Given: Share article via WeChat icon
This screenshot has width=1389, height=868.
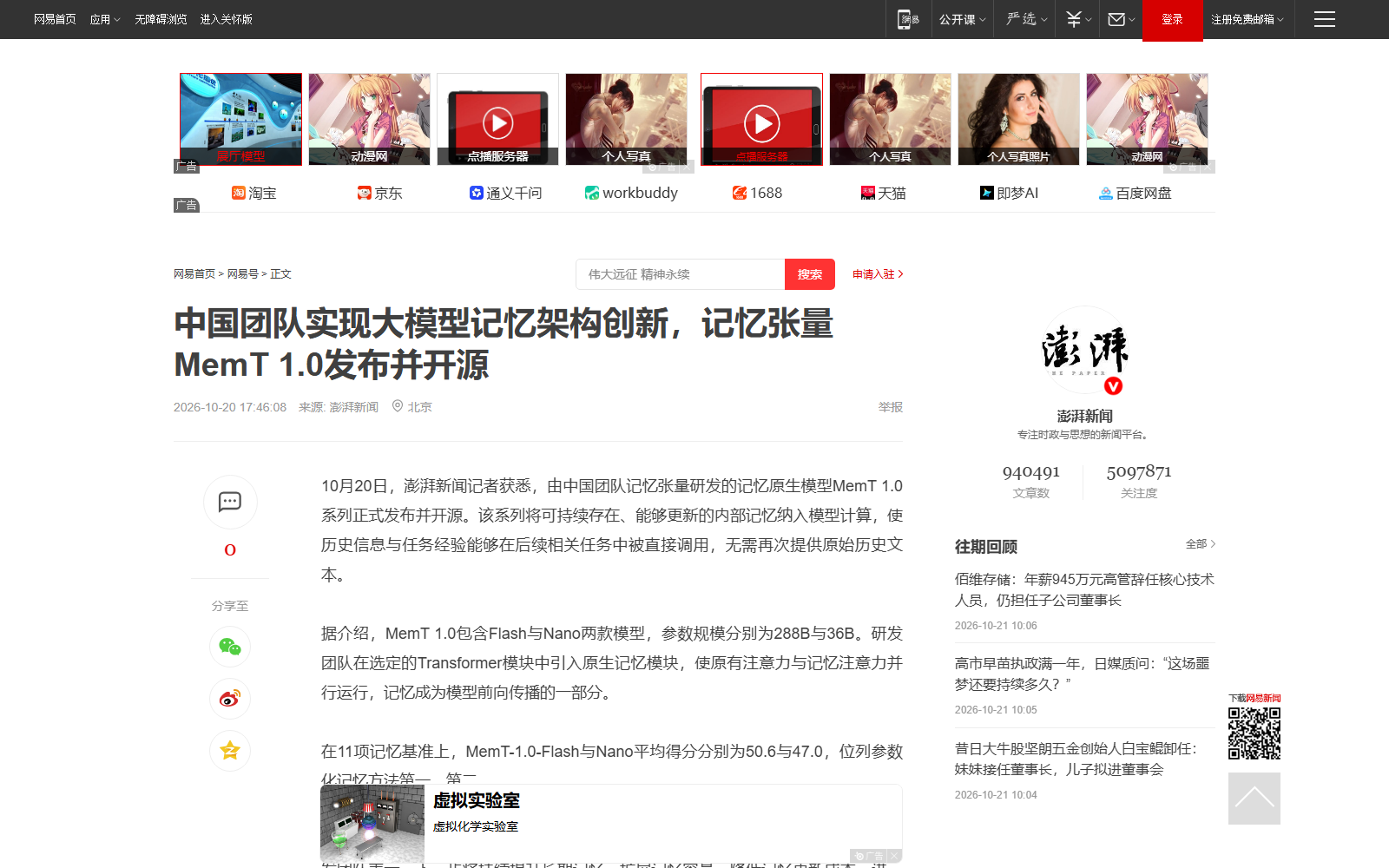Looking at the screenshot, I should pyautogui.click(x=230, y=647).
